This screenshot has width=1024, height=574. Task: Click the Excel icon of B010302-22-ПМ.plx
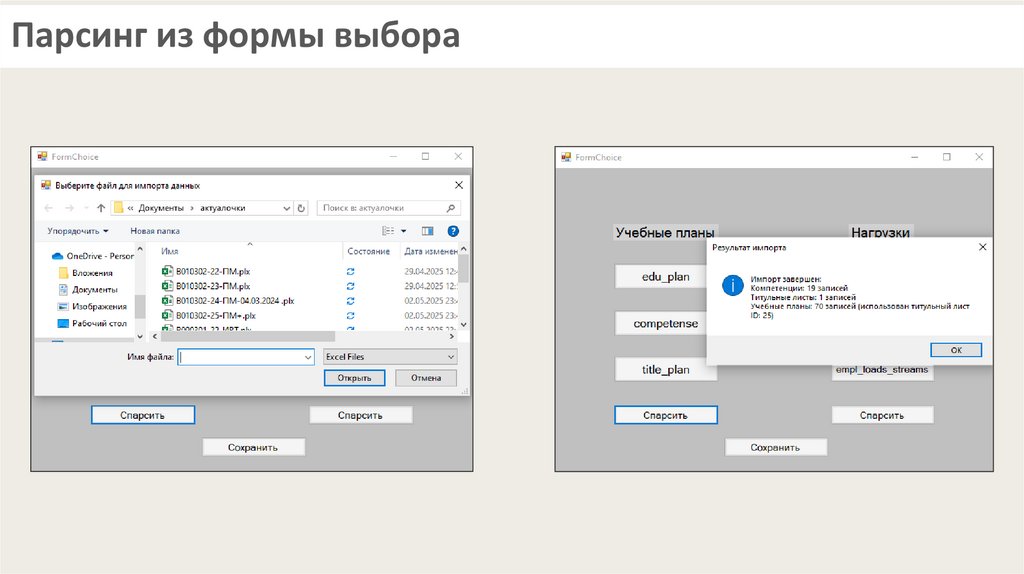click(167, 270)
